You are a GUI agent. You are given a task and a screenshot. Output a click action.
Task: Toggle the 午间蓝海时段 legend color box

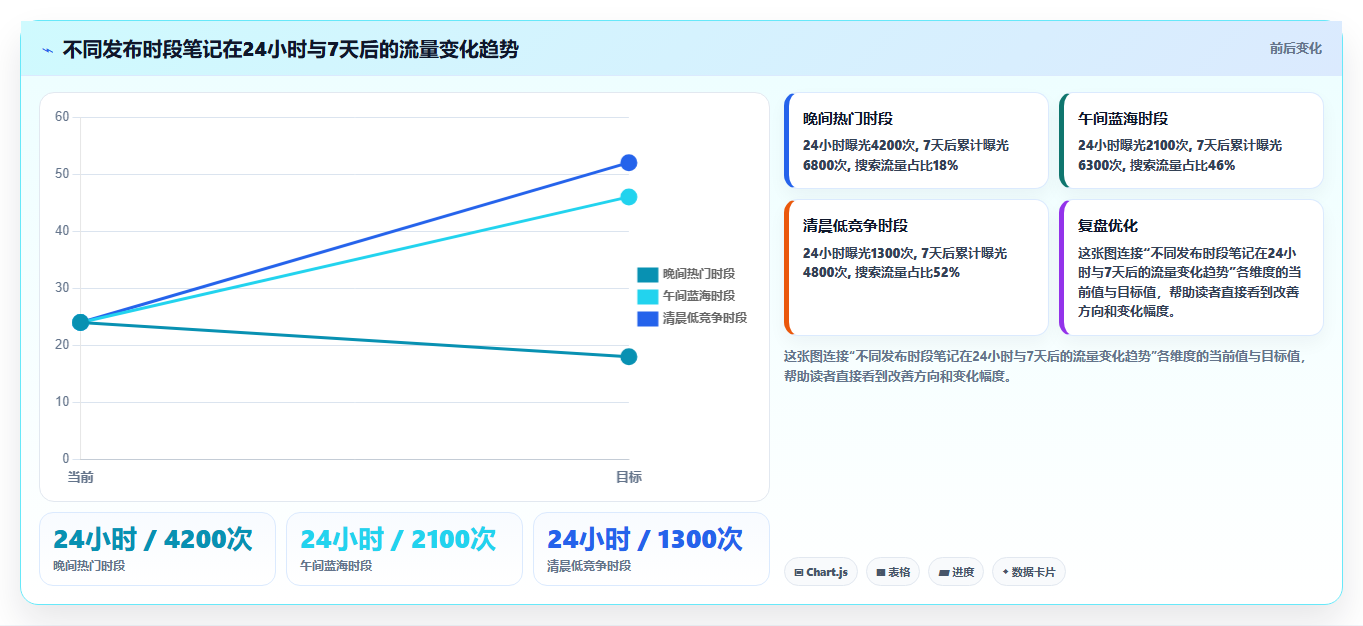[x=647, y=296]
